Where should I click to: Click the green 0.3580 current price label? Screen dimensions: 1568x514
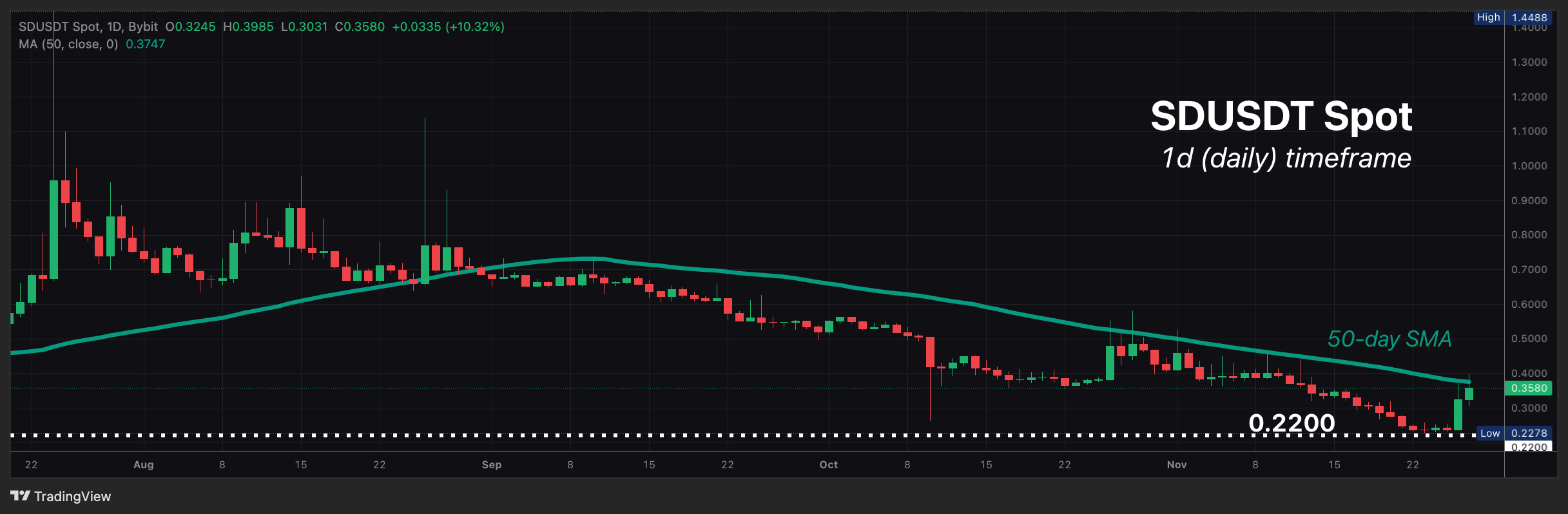coord(1529,388)
